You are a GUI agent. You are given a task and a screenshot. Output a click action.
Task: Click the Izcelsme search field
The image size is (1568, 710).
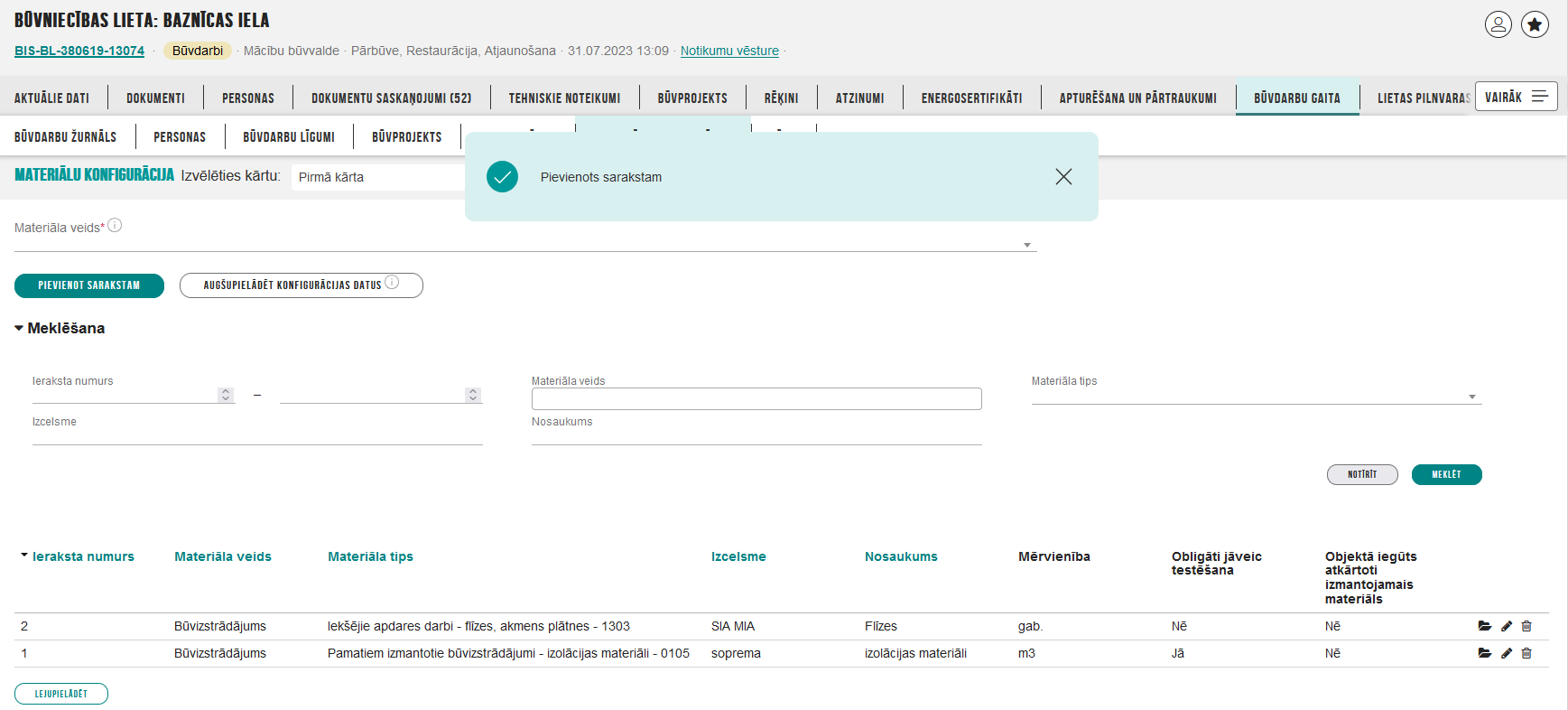257,436
